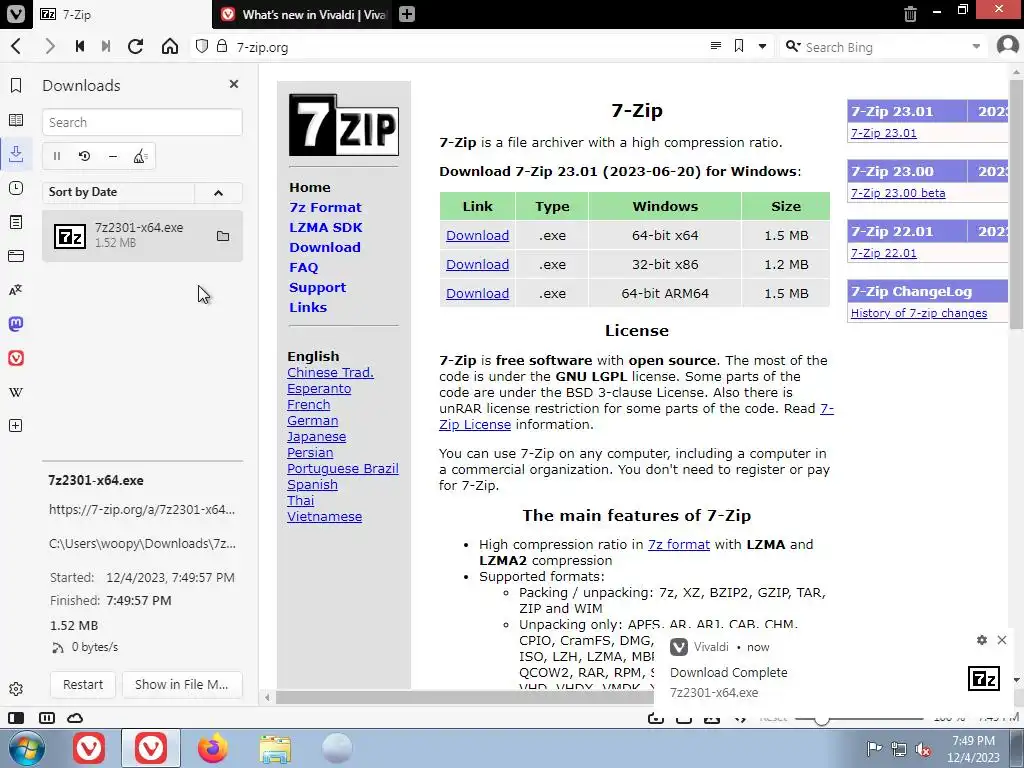Screen dimensions: 1024x768
Task: Click the fast forward navigation button
Action: click(106, 46)
